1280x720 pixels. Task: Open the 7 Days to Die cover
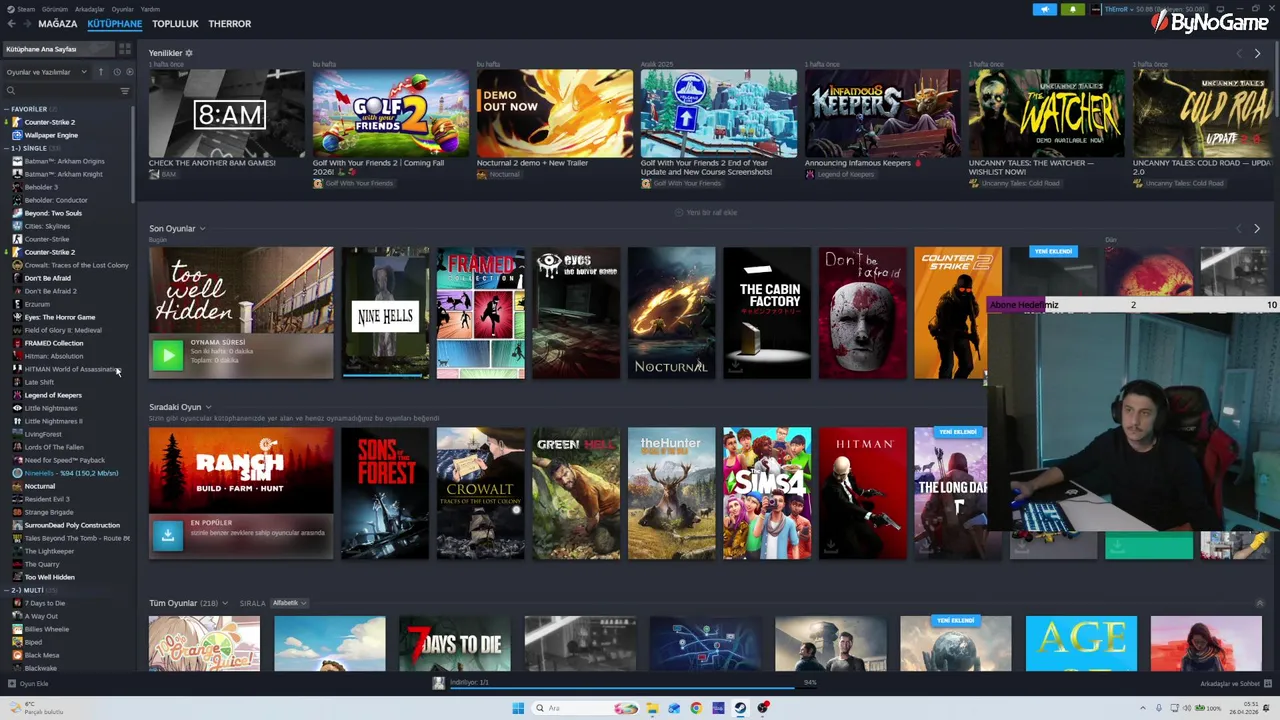click(x=455, y=644)
